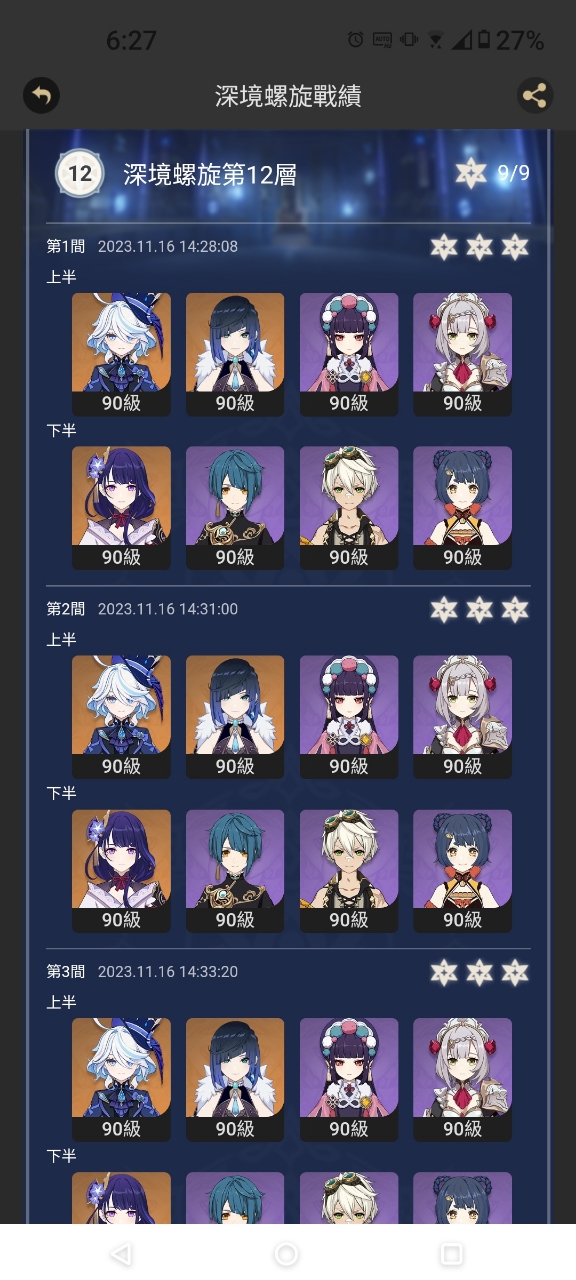576x1280 pixels.
Task: Tap the back arrow icon
Action: click(x=41, y=96)
